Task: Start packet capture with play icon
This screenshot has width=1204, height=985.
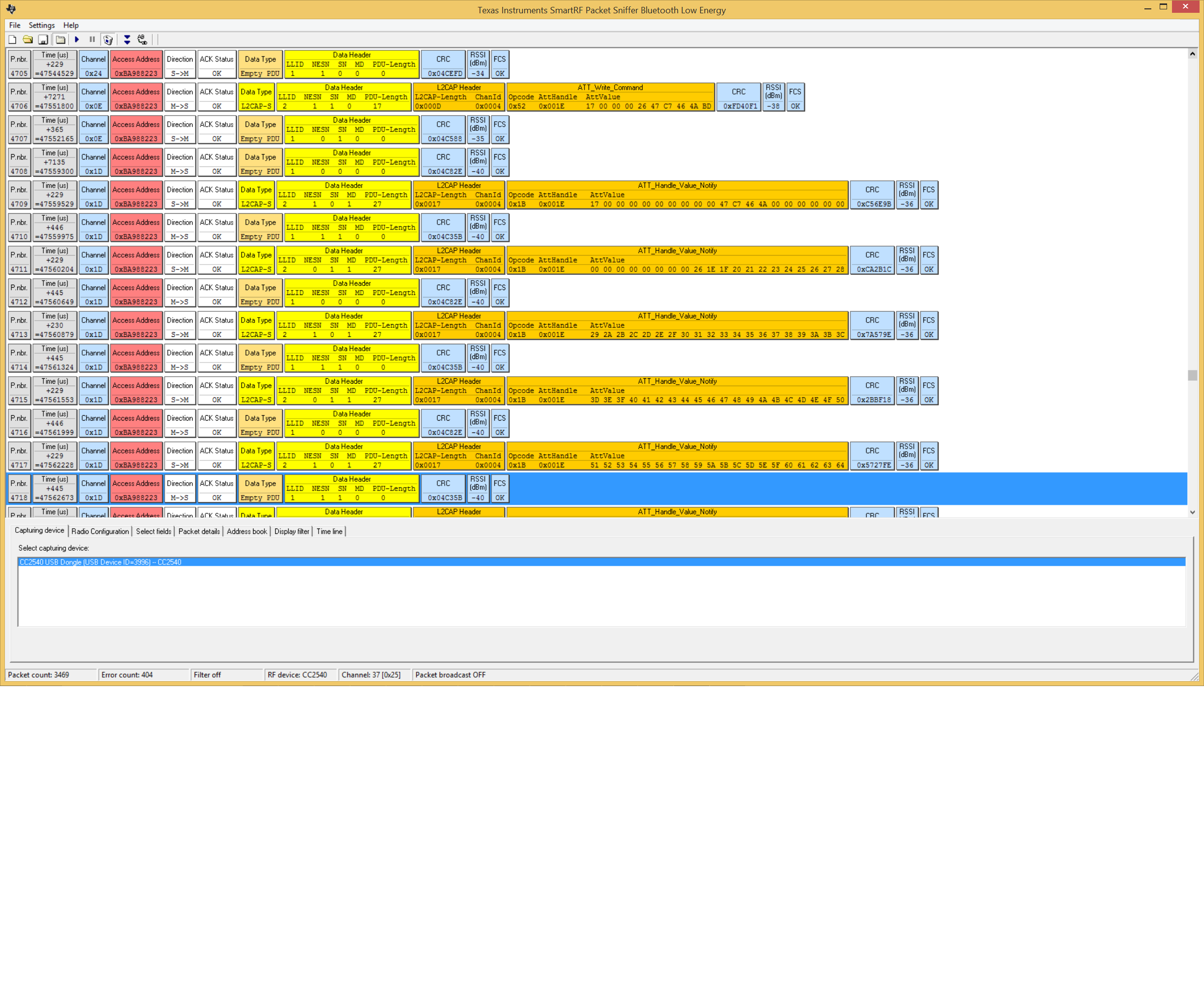Action: (x=77, y=40)
